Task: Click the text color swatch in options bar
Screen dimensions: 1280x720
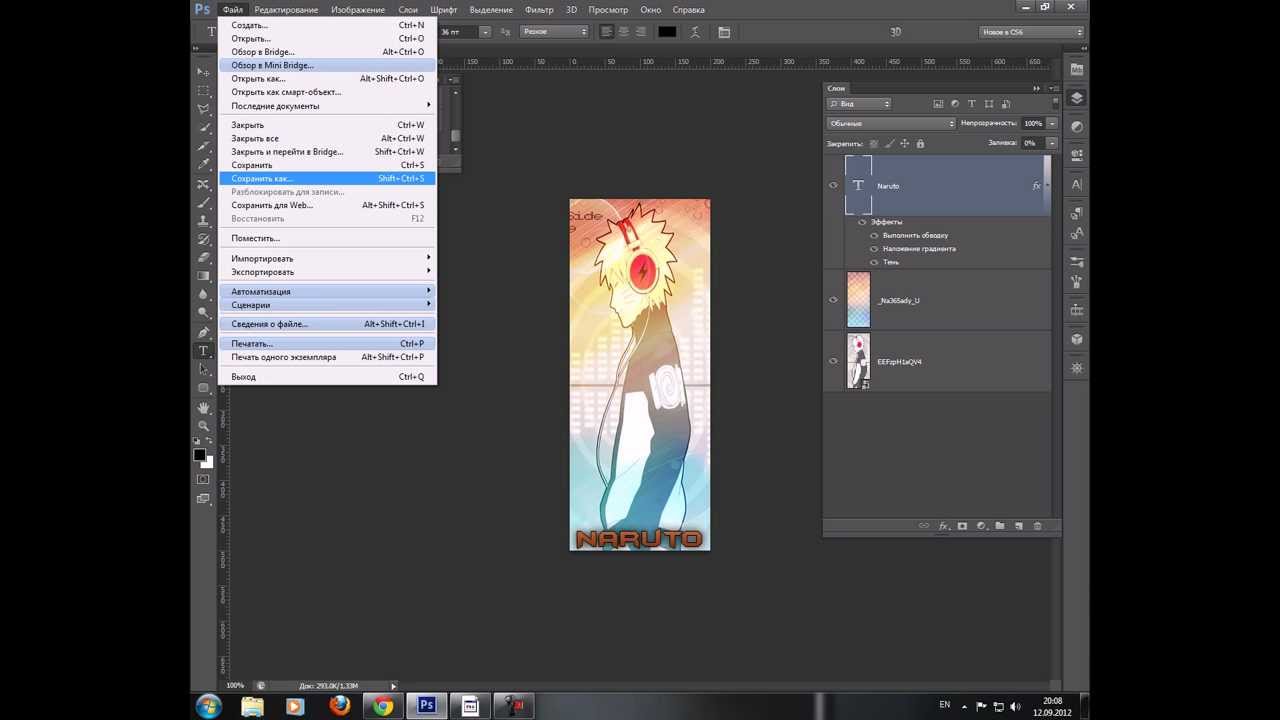Action: pos(667,32)
